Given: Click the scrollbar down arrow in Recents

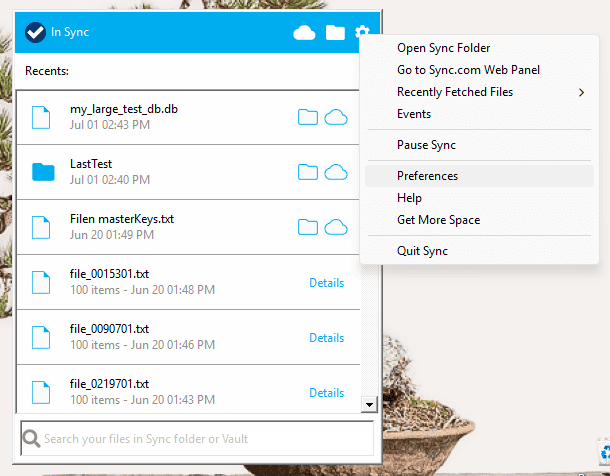Looking at the screenshot, I should point(369,405).
